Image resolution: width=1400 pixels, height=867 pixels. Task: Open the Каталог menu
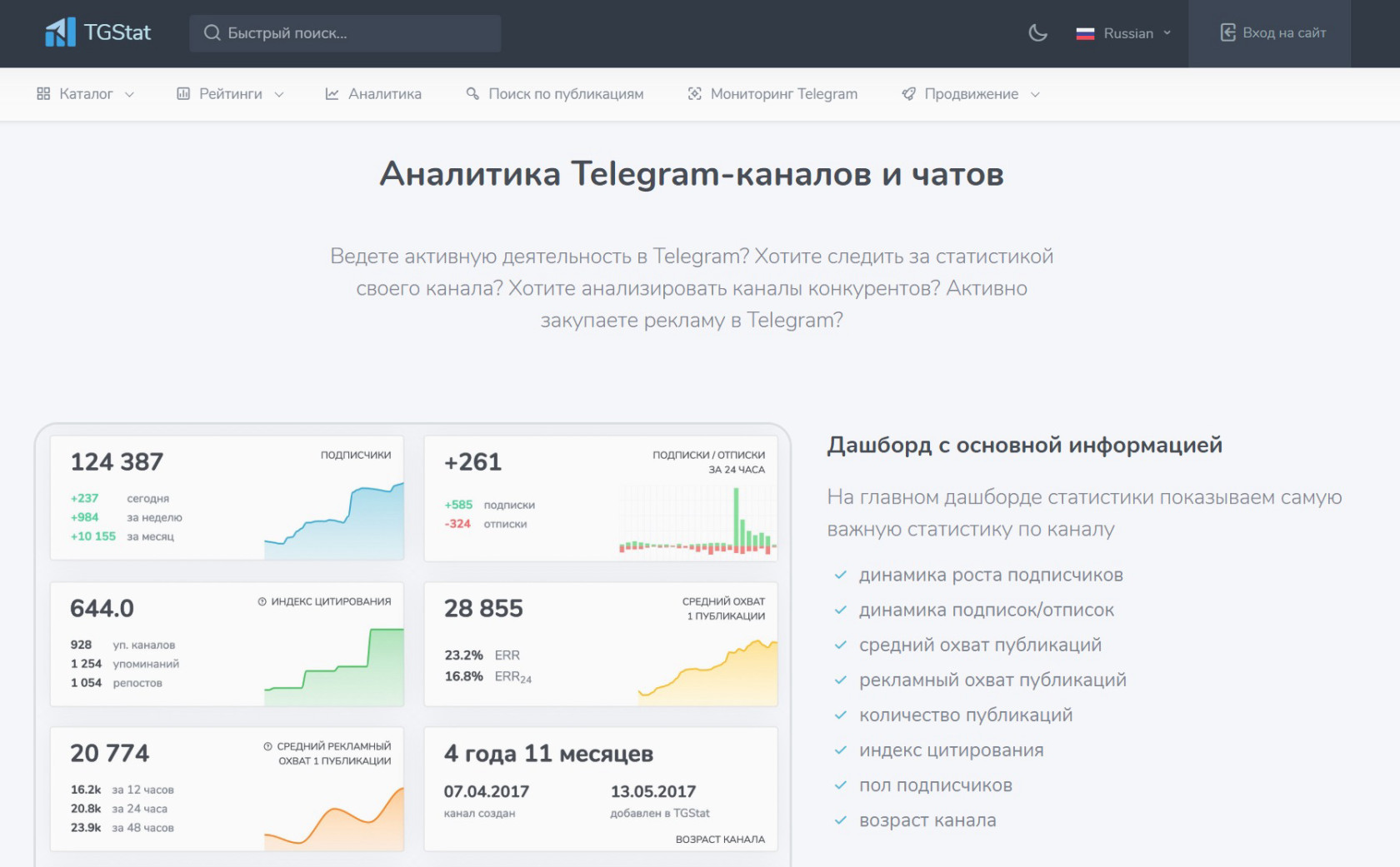coord(85,94)
